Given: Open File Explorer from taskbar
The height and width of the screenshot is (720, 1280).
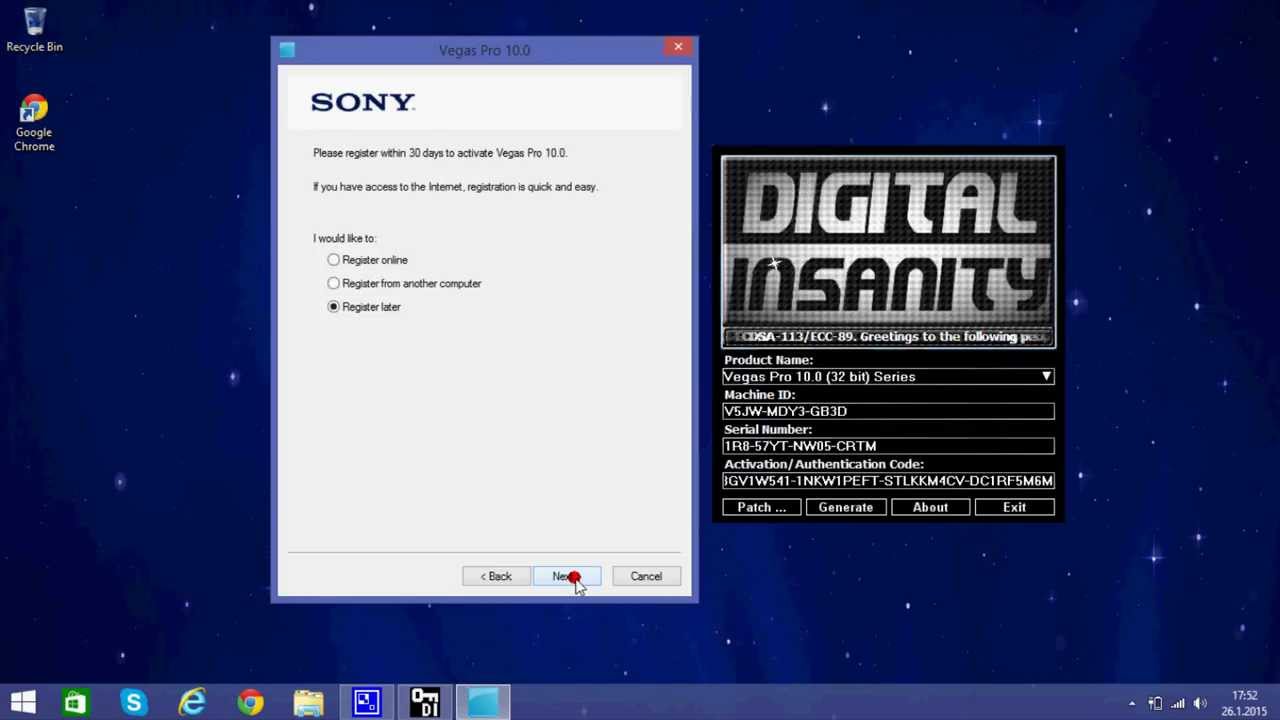Looking at the screenshot, I should [x=308, y=702].
